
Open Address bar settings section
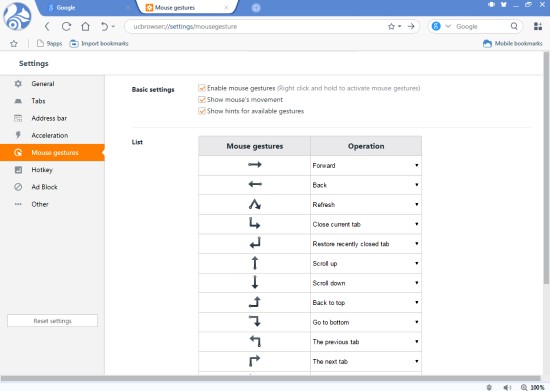point(52,118)
